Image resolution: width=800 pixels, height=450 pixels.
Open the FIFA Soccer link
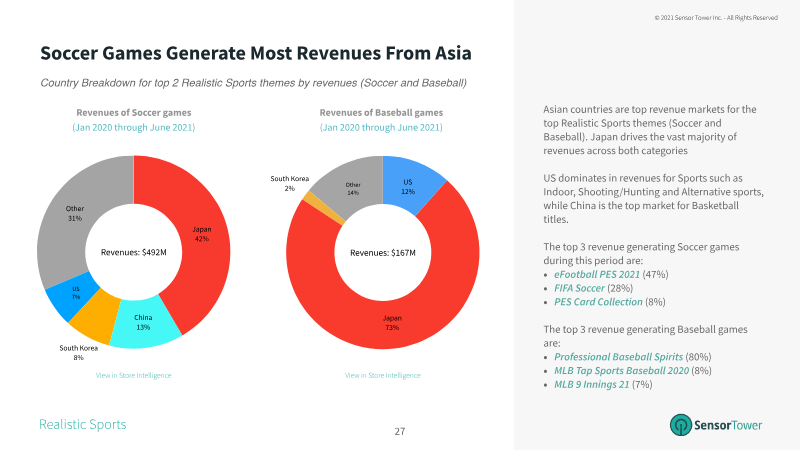(579, 288)
